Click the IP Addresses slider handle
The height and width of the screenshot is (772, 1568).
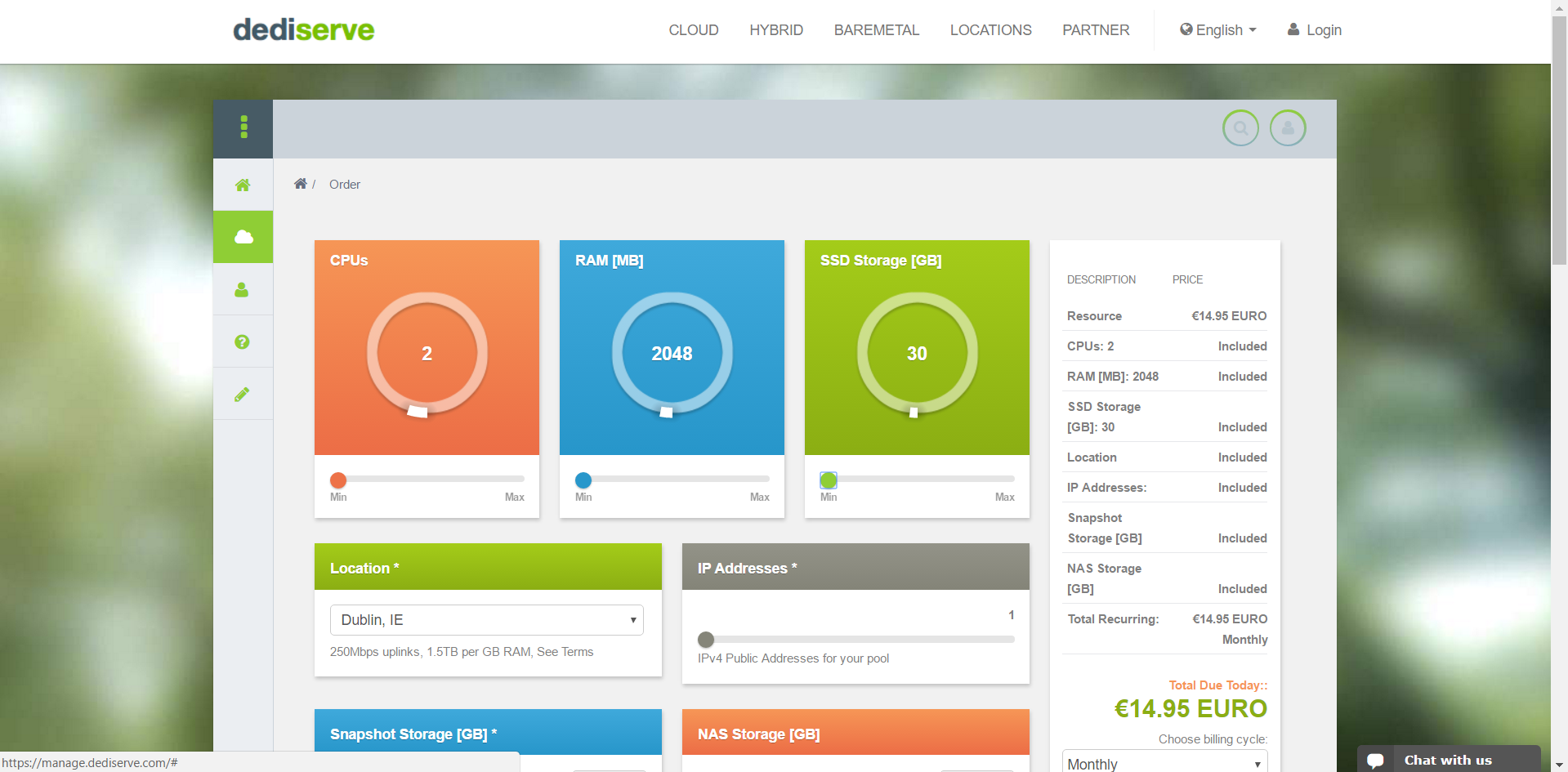click(706, 640)
